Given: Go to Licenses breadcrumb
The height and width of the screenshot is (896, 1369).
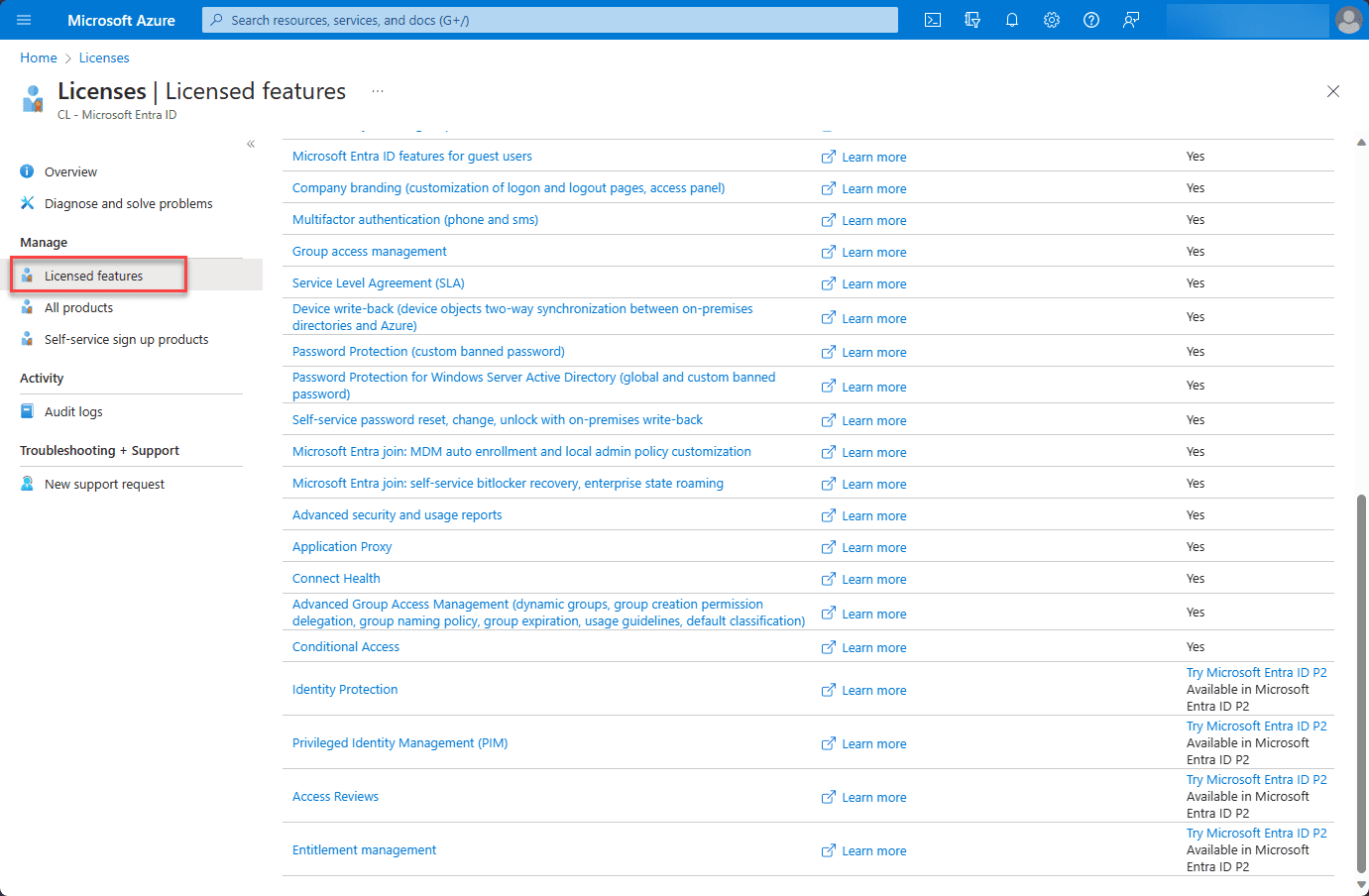Looking at the screenshot, I should pos(104,57).
